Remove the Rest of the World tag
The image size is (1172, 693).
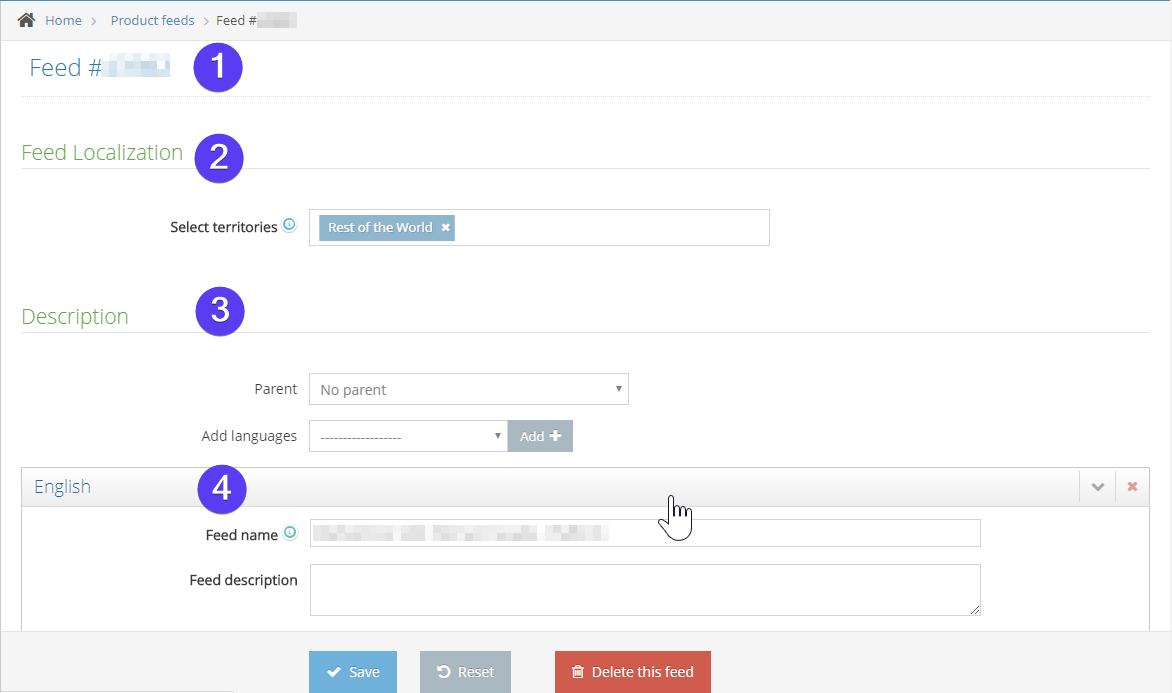[x=446, y=228]
